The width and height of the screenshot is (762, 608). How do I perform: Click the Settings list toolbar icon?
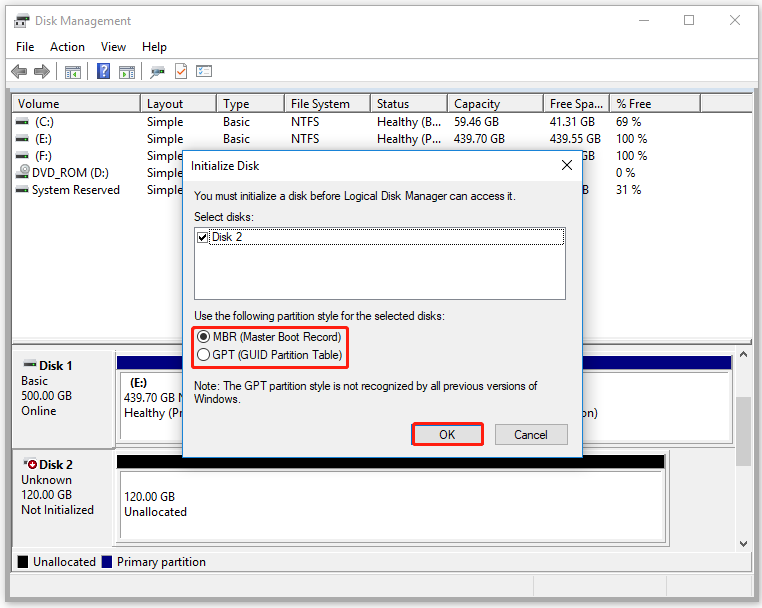(204, 71)
